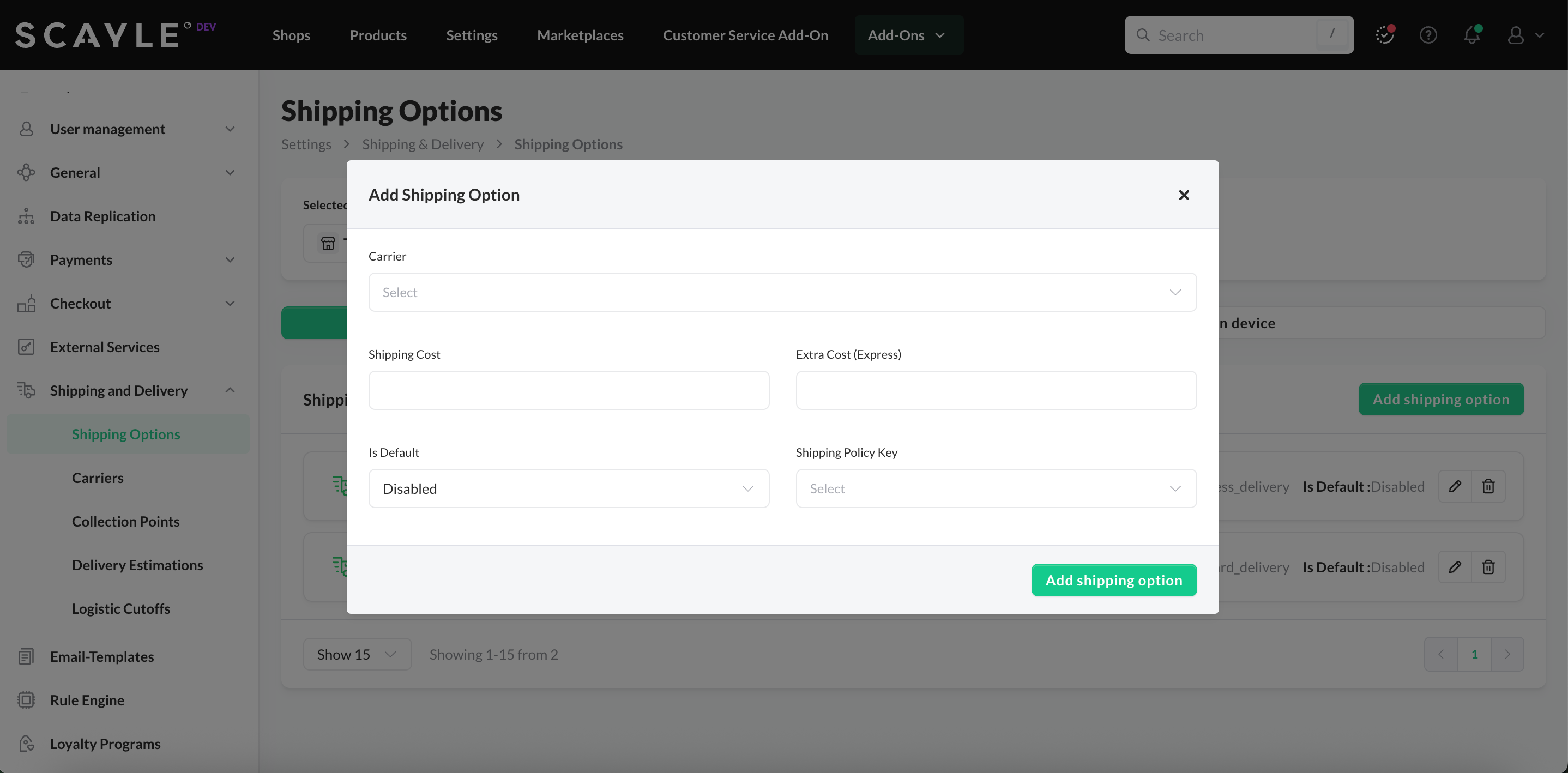Open the Is Default dropdown
This screenshot has height=773, width=1568.
point(569,489)
